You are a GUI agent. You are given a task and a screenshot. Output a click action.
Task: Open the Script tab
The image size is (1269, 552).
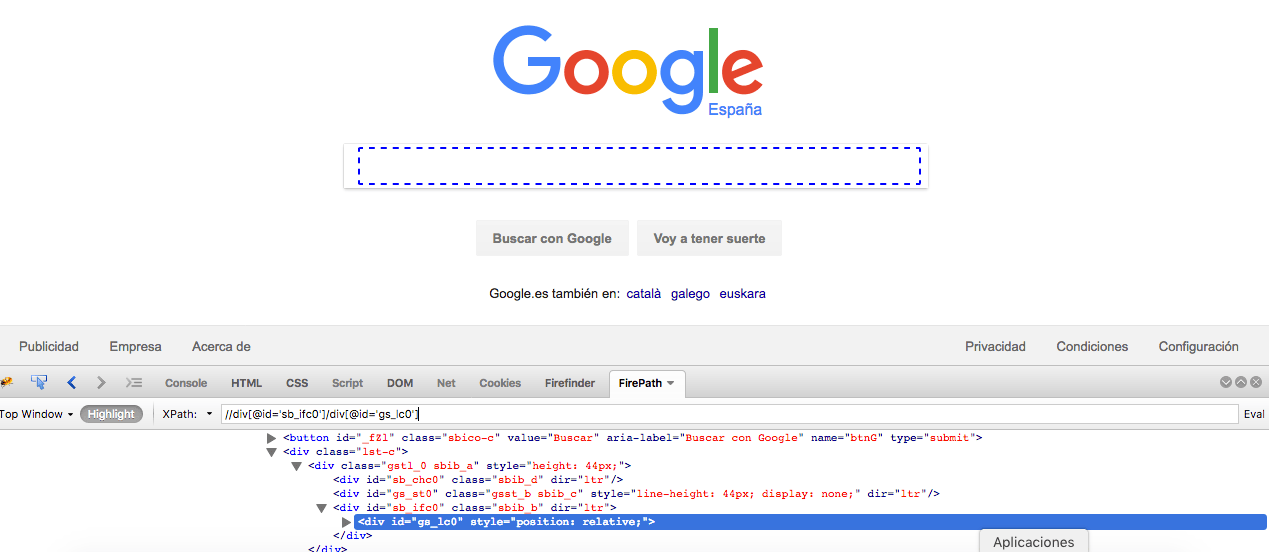(347, 383)
